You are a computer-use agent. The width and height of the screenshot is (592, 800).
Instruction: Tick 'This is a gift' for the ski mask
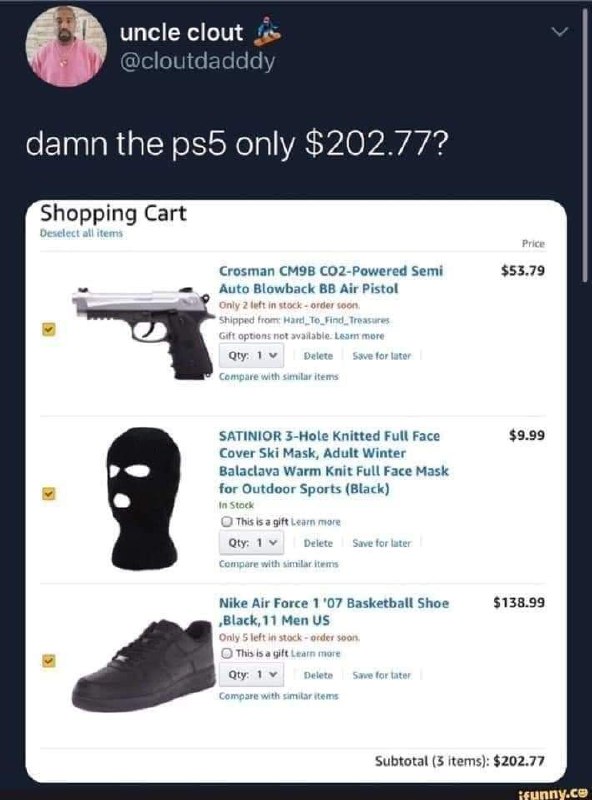(x=227, y=521)
